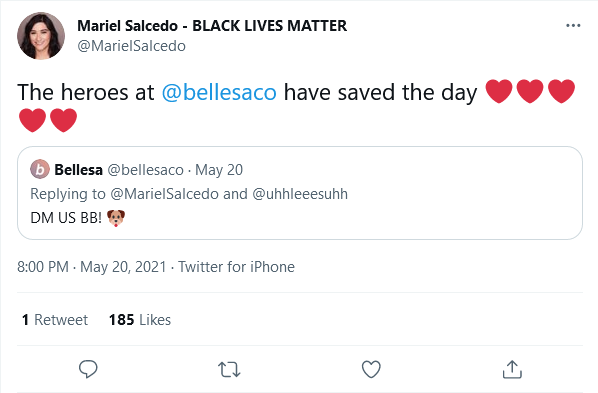Click @uhhleeesuhh in the replying-to line

point(300,194)
